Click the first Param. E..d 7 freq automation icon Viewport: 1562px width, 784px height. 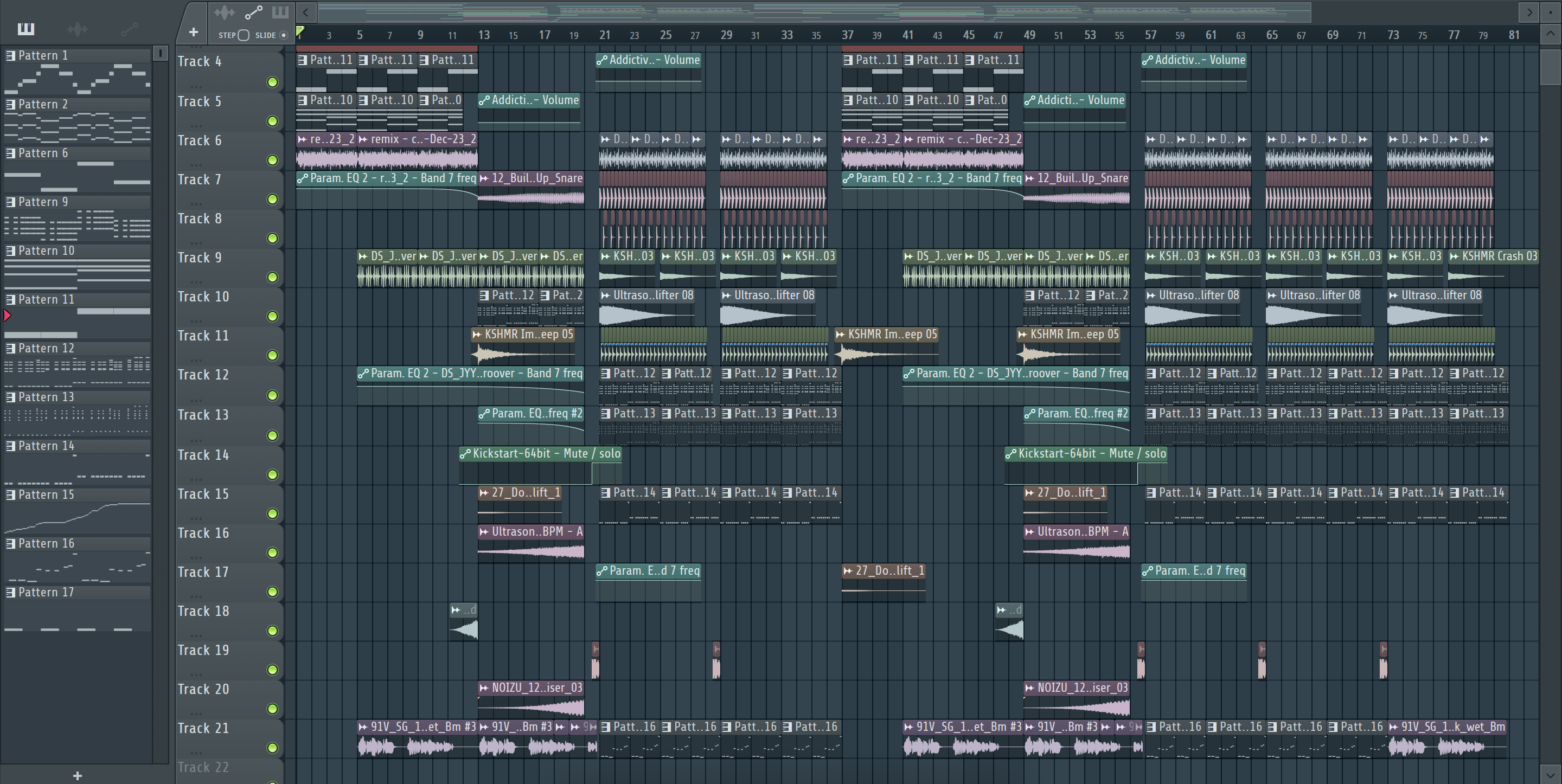point(601,570)
